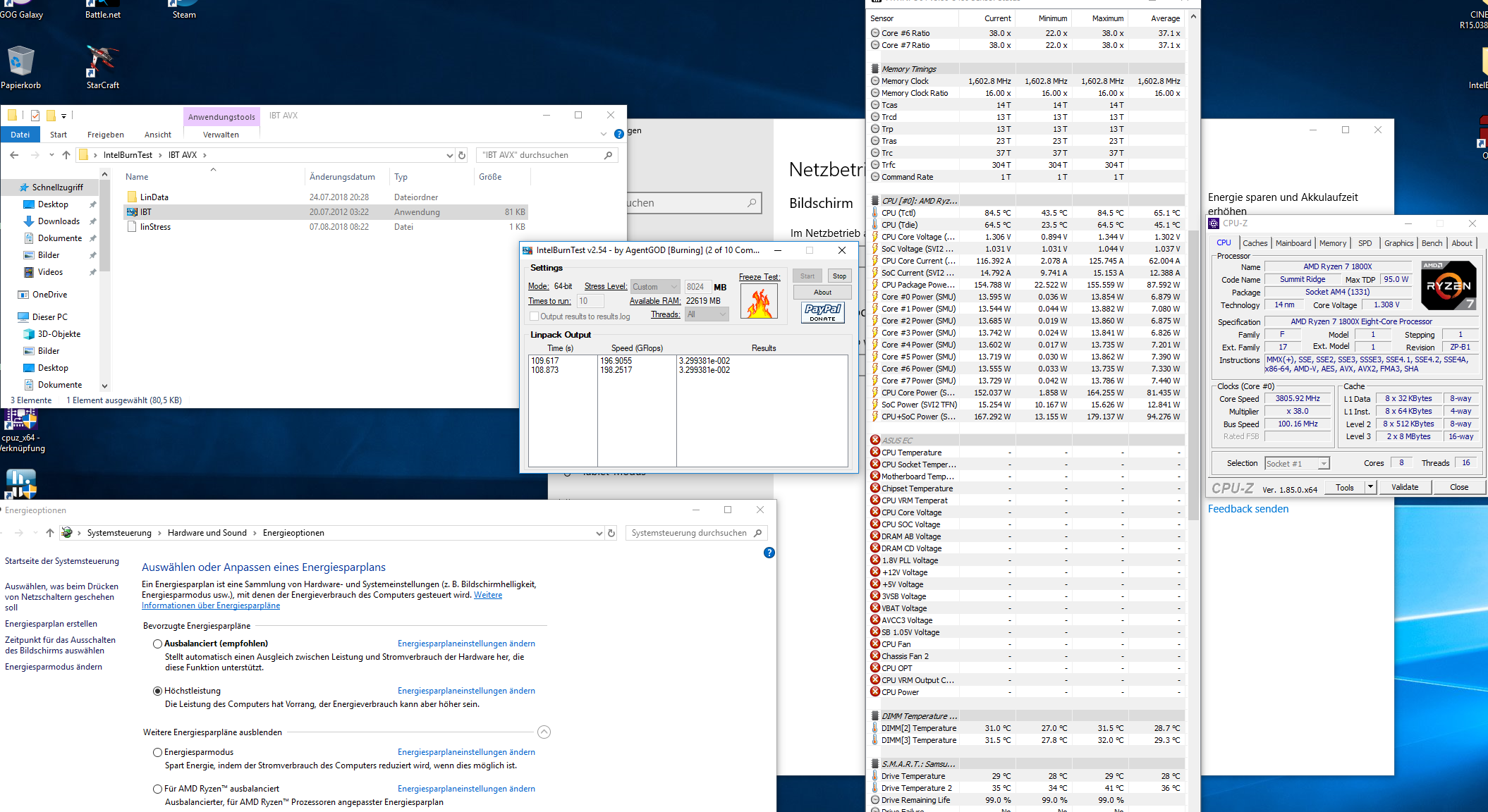Collapse Weitere Energiesparpläne section
The height and width of the screenshot is (812, 1488).
pos(544,732)
